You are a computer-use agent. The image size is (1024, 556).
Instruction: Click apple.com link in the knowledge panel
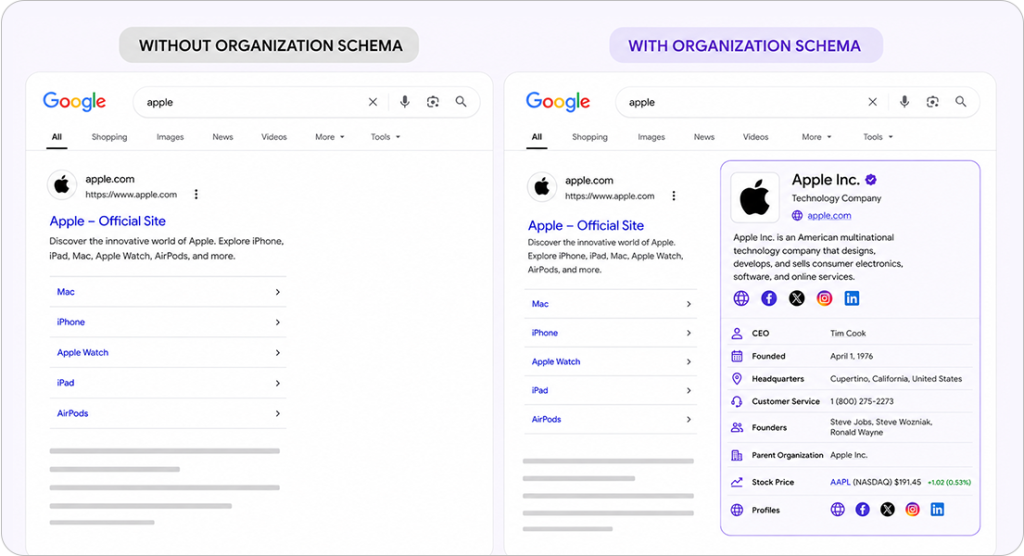click(x=829, y=216)
